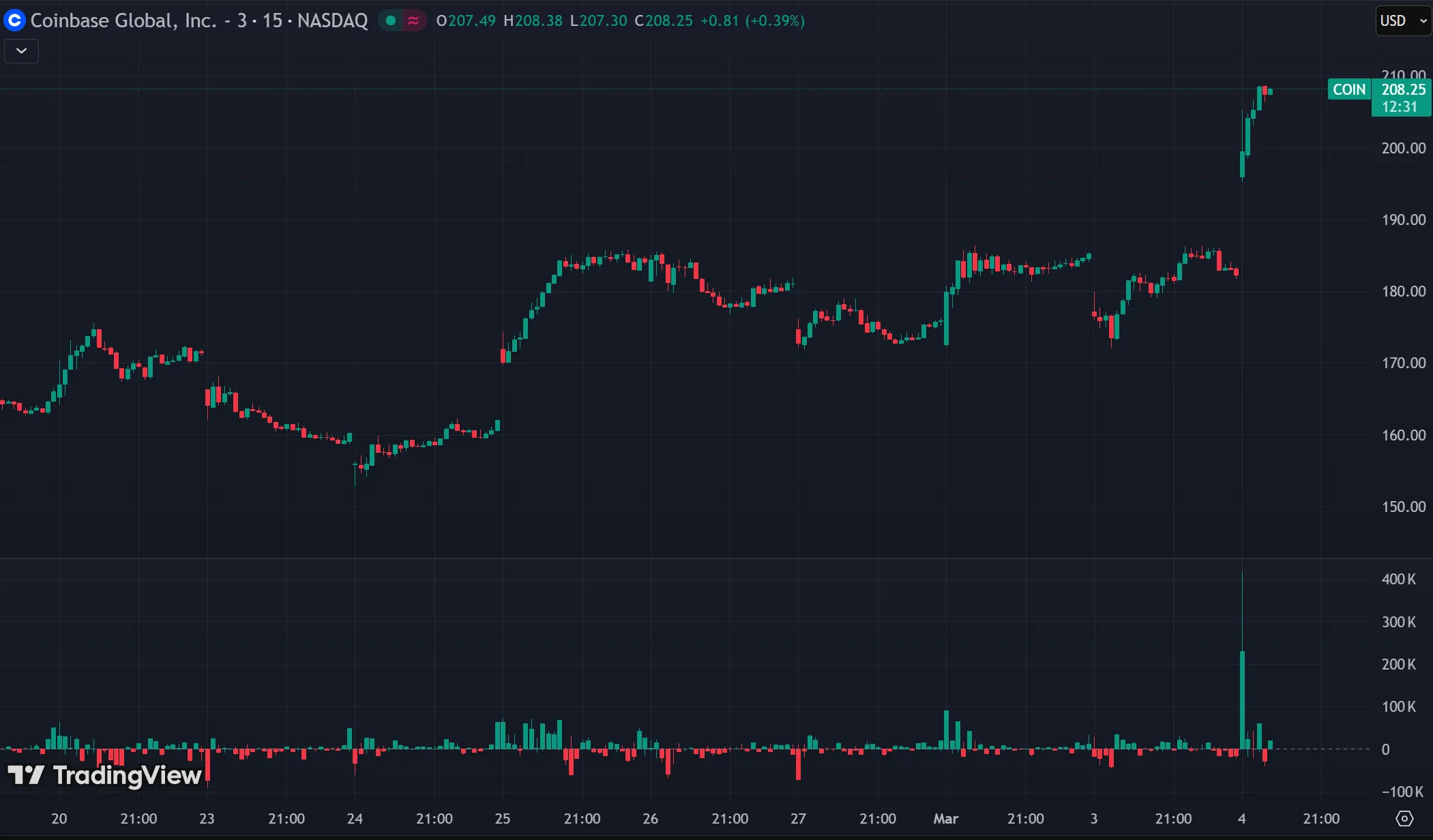The height and width of the screenshot is (840, 1433).
Task: Click the open value O207.49
Action: pos(466,20)
